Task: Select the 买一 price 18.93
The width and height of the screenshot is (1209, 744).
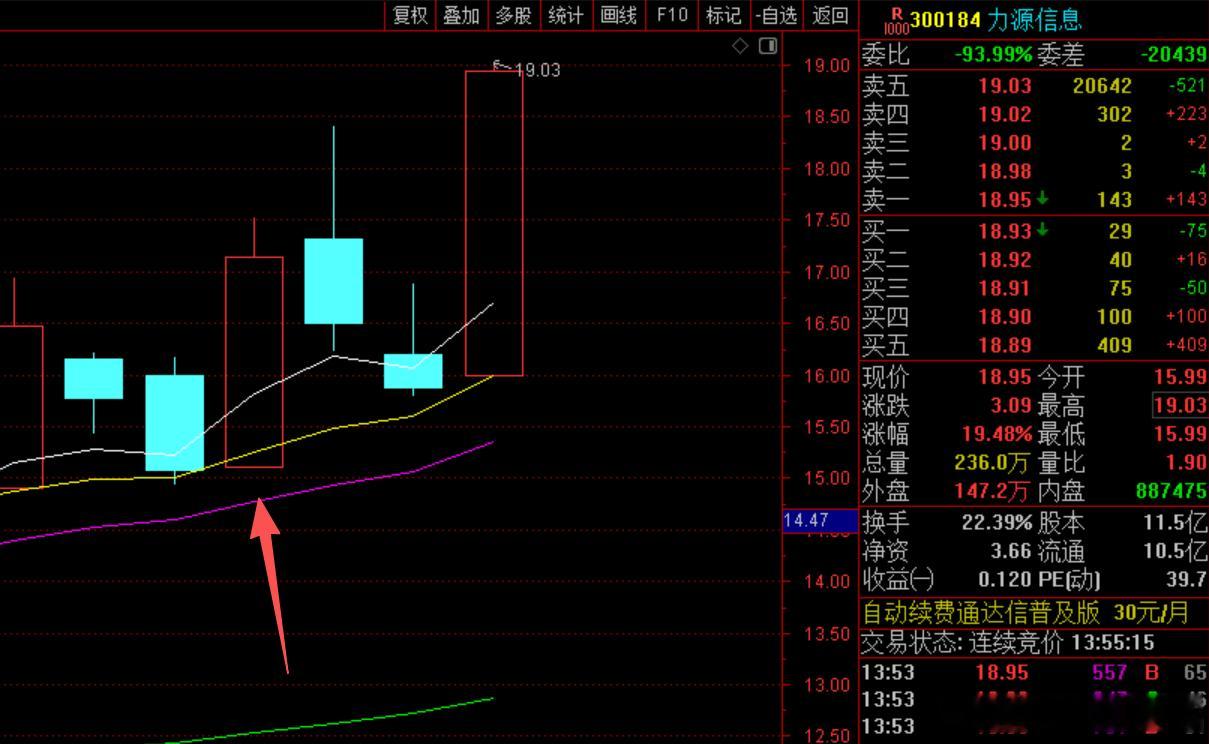Action: [x=1004, y=231]
